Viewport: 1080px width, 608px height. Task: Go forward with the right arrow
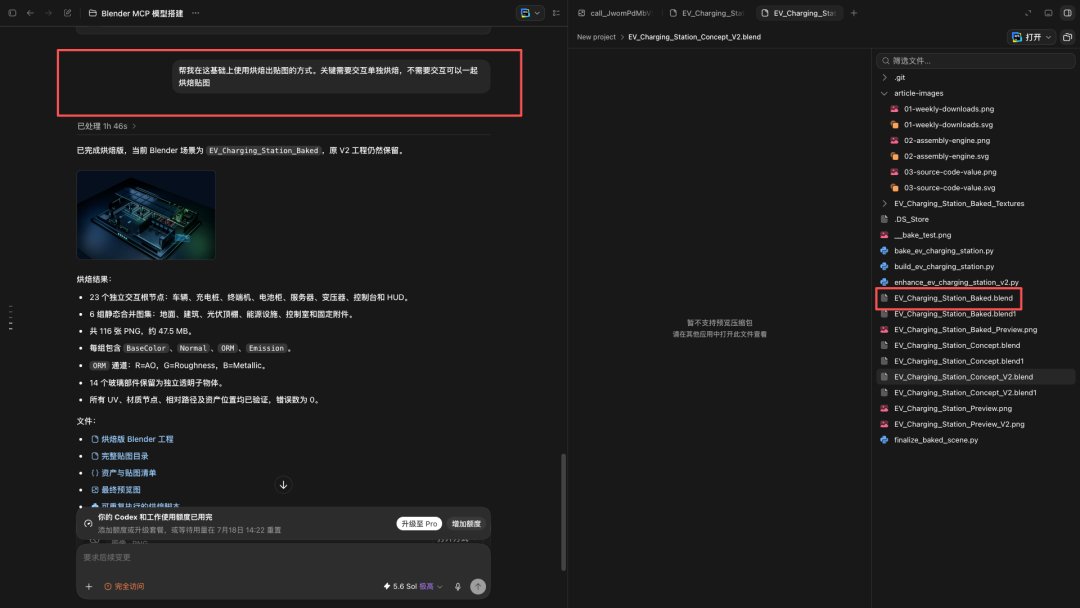48,13
